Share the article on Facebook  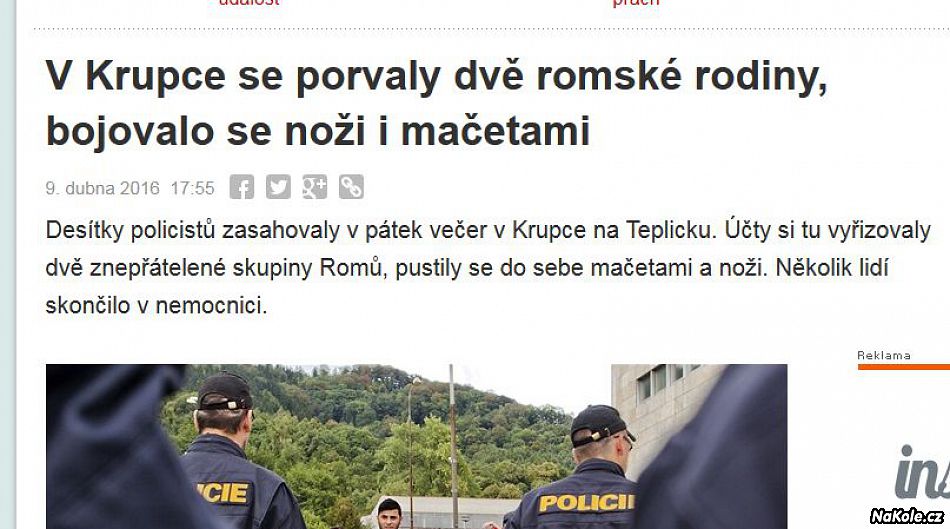pos(242,187)
